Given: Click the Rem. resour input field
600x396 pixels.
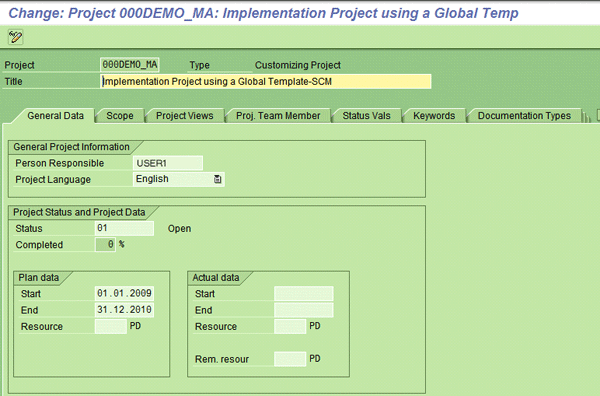Looking at the screenshot, I should point(290,359).
